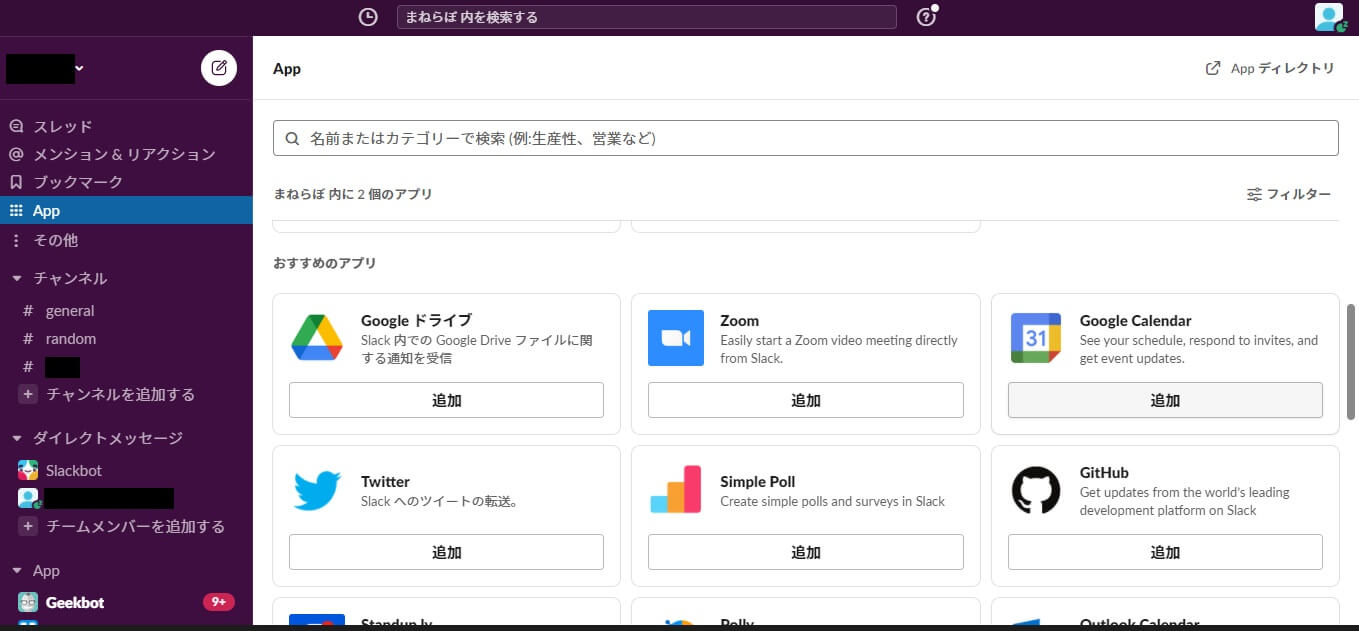
Task: Click the Simple Poll app logo
Action: (x=676, y=490)
